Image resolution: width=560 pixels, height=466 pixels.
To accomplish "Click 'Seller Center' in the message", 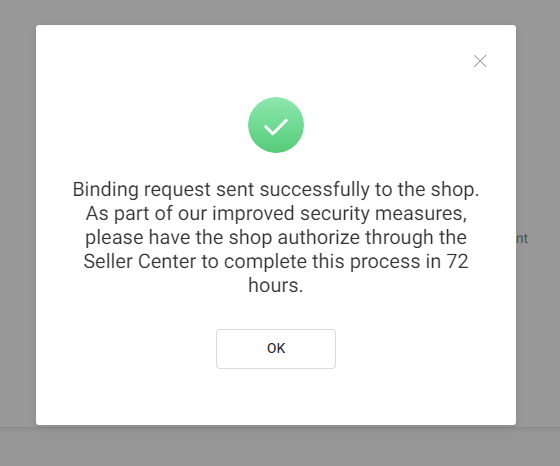I will tap(140, 261).
